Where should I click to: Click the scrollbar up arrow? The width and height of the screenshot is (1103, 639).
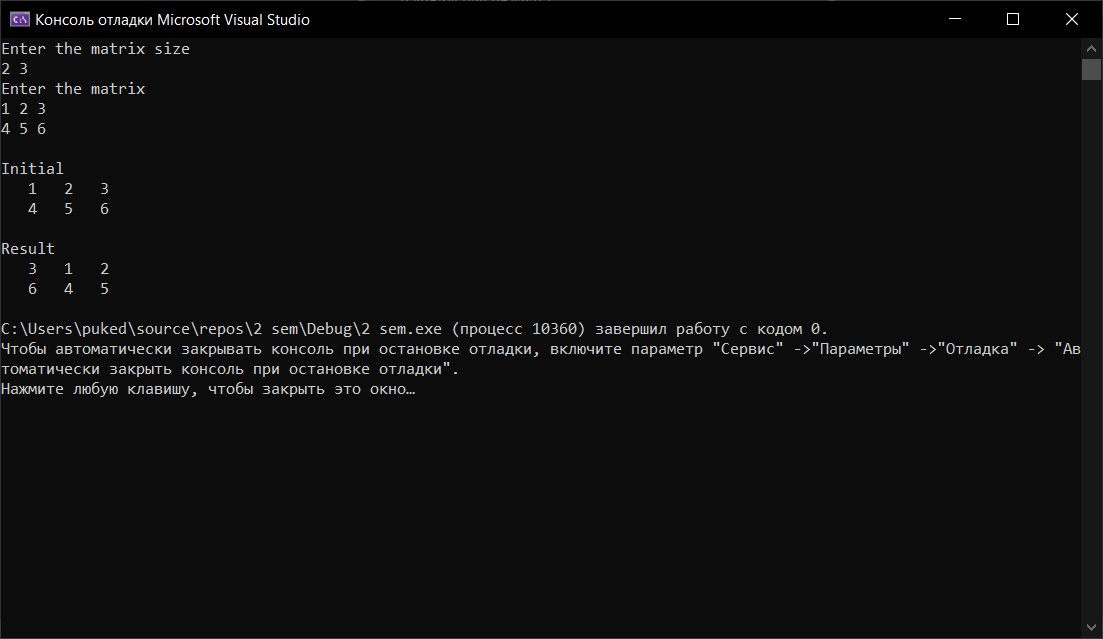pos(1091,48)
